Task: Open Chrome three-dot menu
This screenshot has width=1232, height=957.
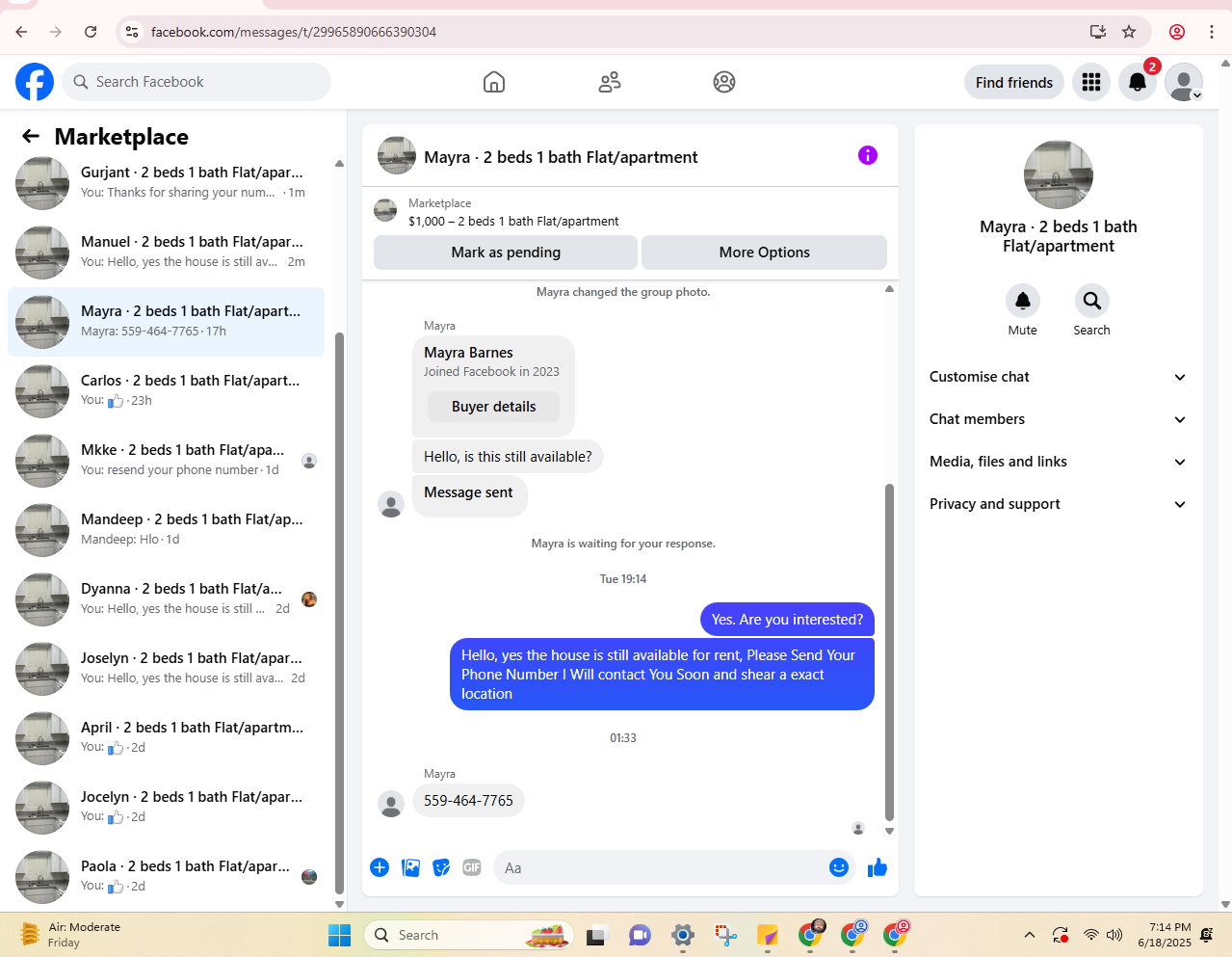Action: 1212,32
